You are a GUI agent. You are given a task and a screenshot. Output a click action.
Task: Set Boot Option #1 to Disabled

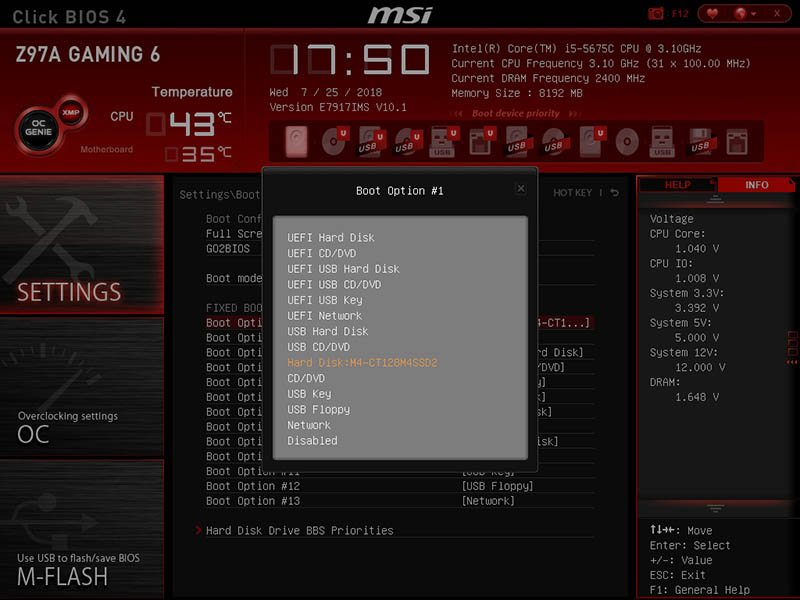312,441
